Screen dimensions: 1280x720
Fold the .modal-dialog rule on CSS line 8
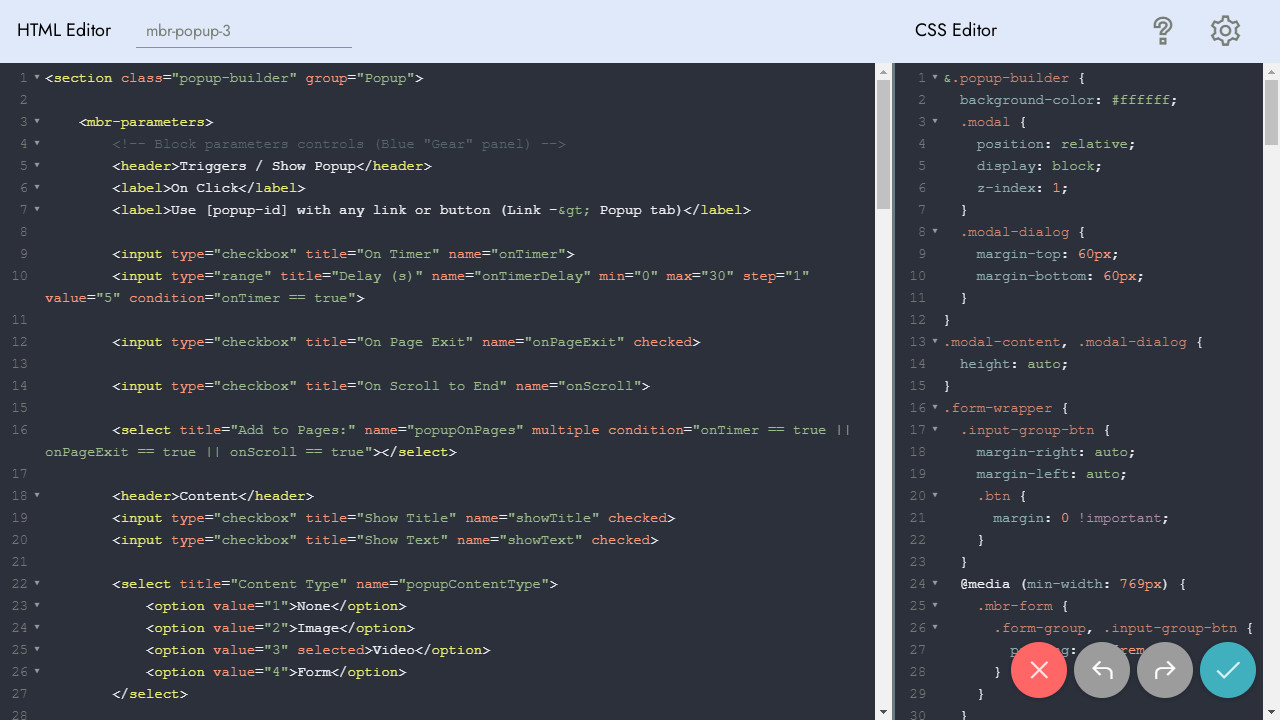[x=935, y=232]
